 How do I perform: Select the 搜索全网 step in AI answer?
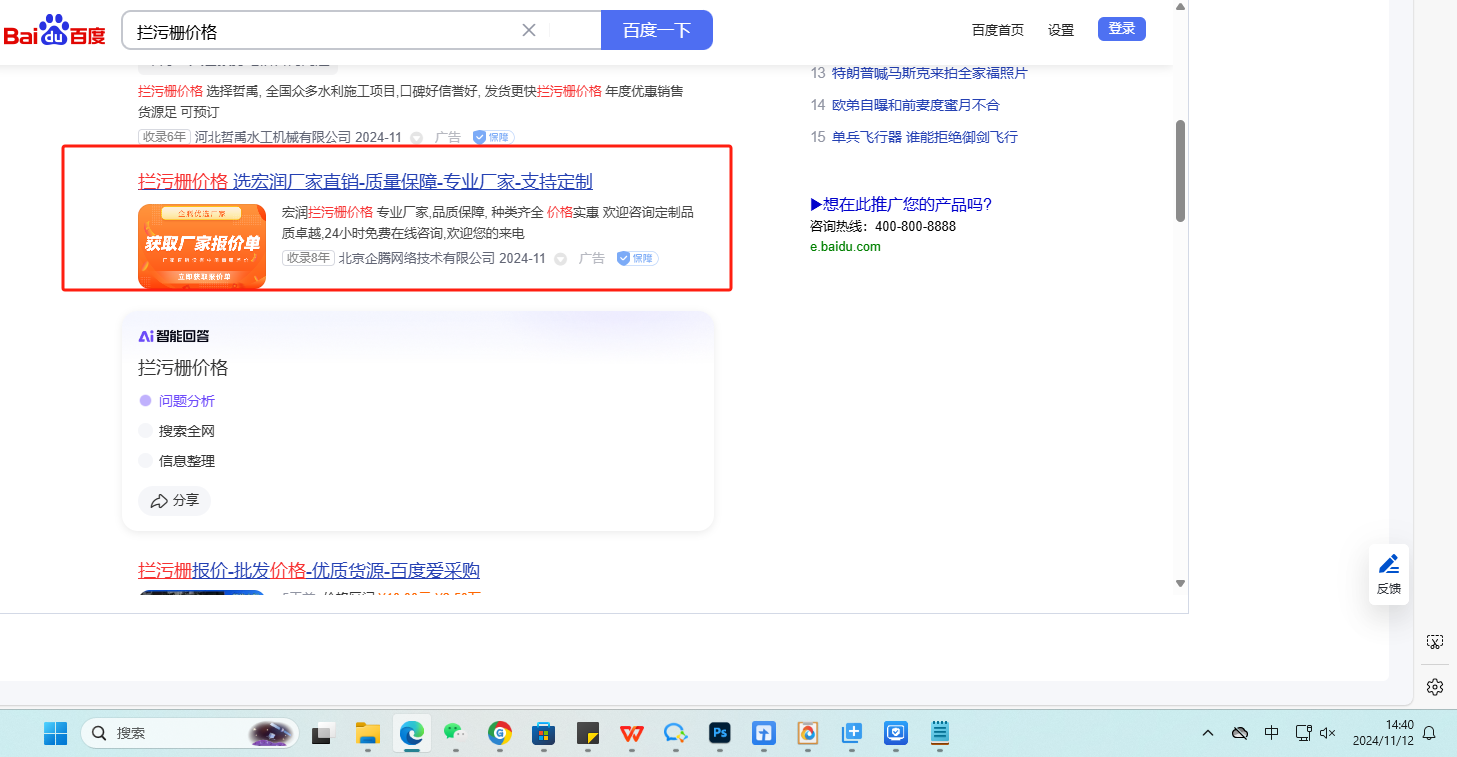(x=186, y=431)
